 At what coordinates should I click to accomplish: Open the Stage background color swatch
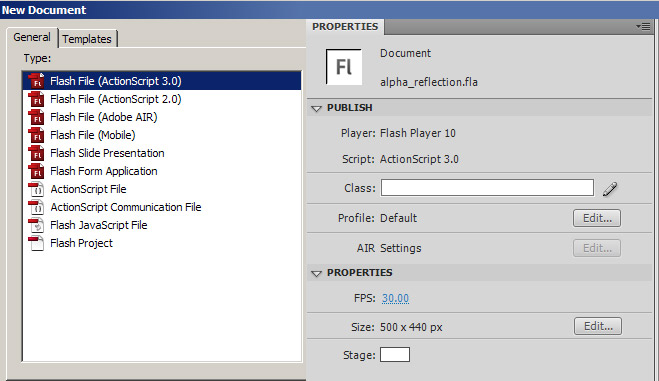point(395,355)
